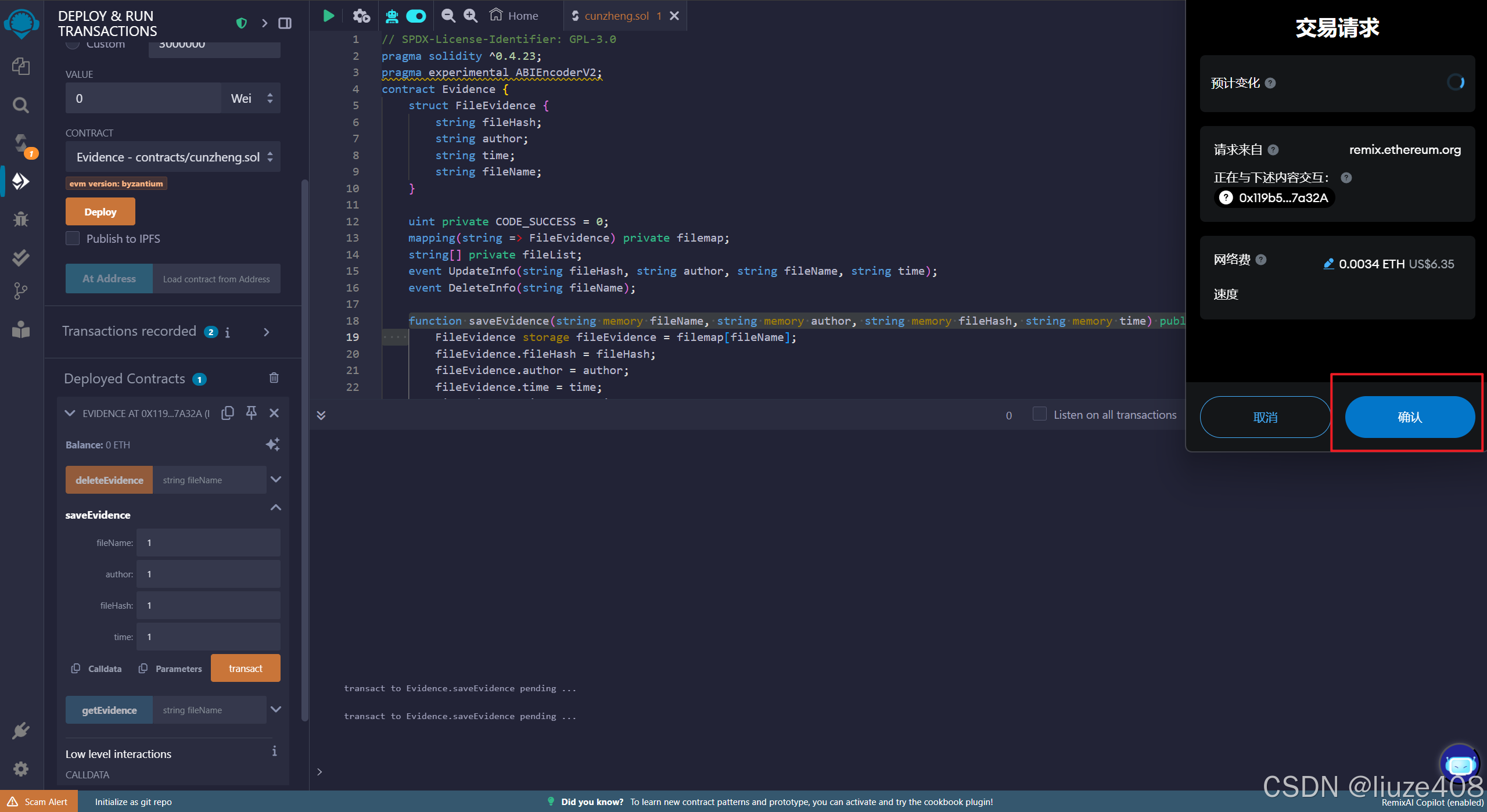The height and width of the screenshot is (812, 1487).
Task: Delete all deployed contracts with trash icon
Action: pyautogui.click(x=274, y=378)
